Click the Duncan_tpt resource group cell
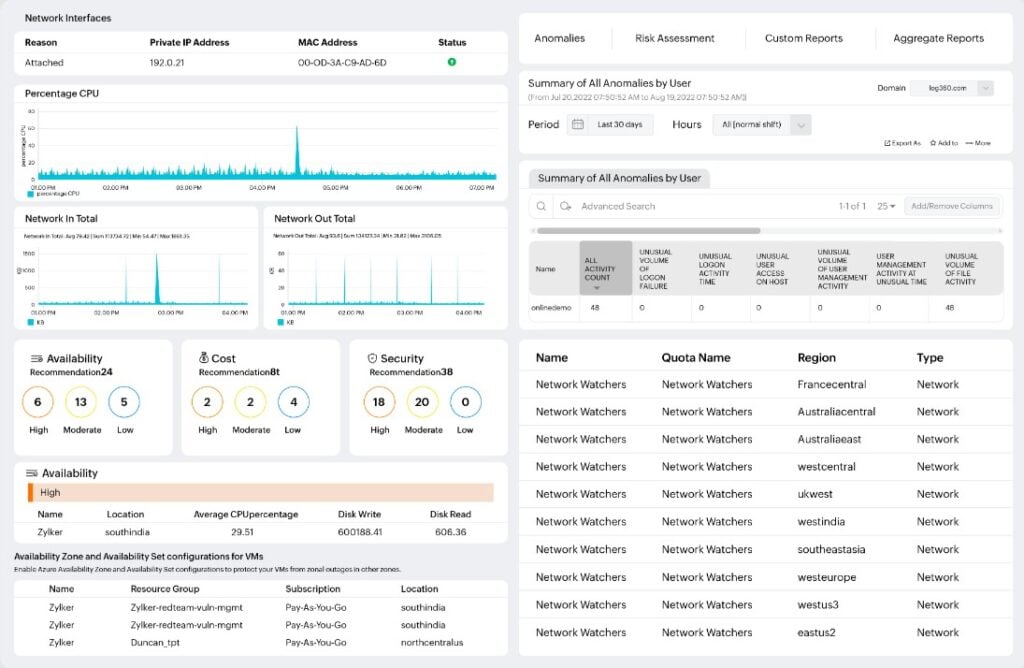The image size is (1024, 668). point(155,643)
